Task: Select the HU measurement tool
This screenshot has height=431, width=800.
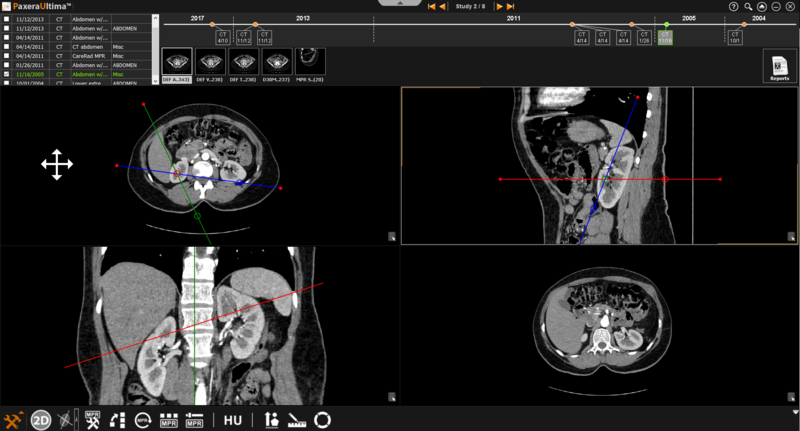Action: (233, 420)
